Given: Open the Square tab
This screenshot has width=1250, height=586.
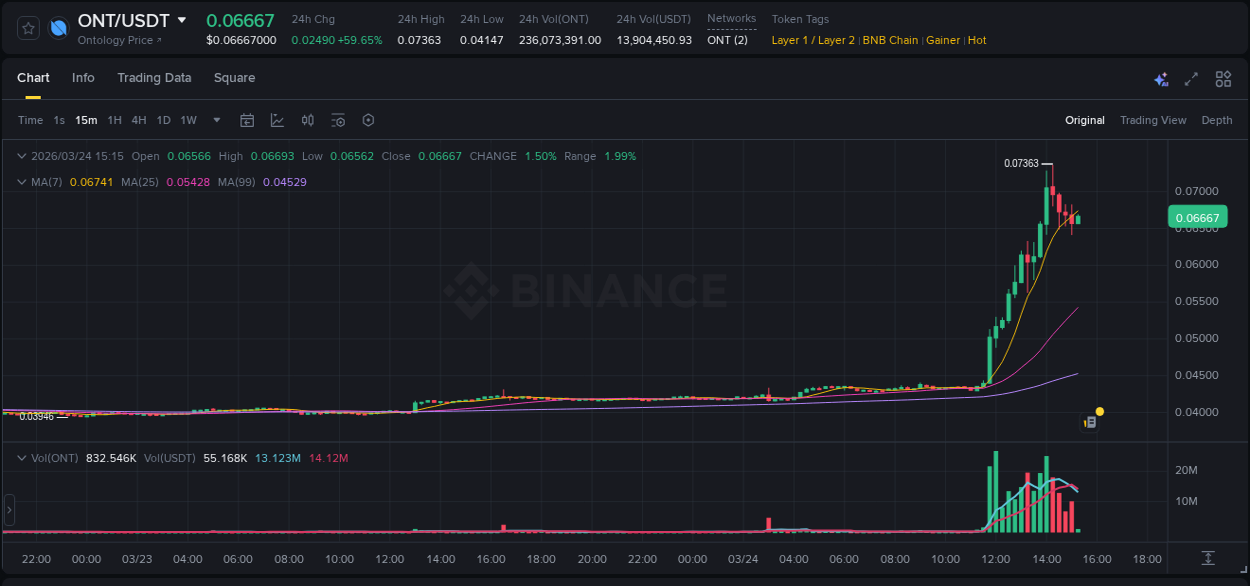Looking at the screenshot, I should [x=234, y=78].
